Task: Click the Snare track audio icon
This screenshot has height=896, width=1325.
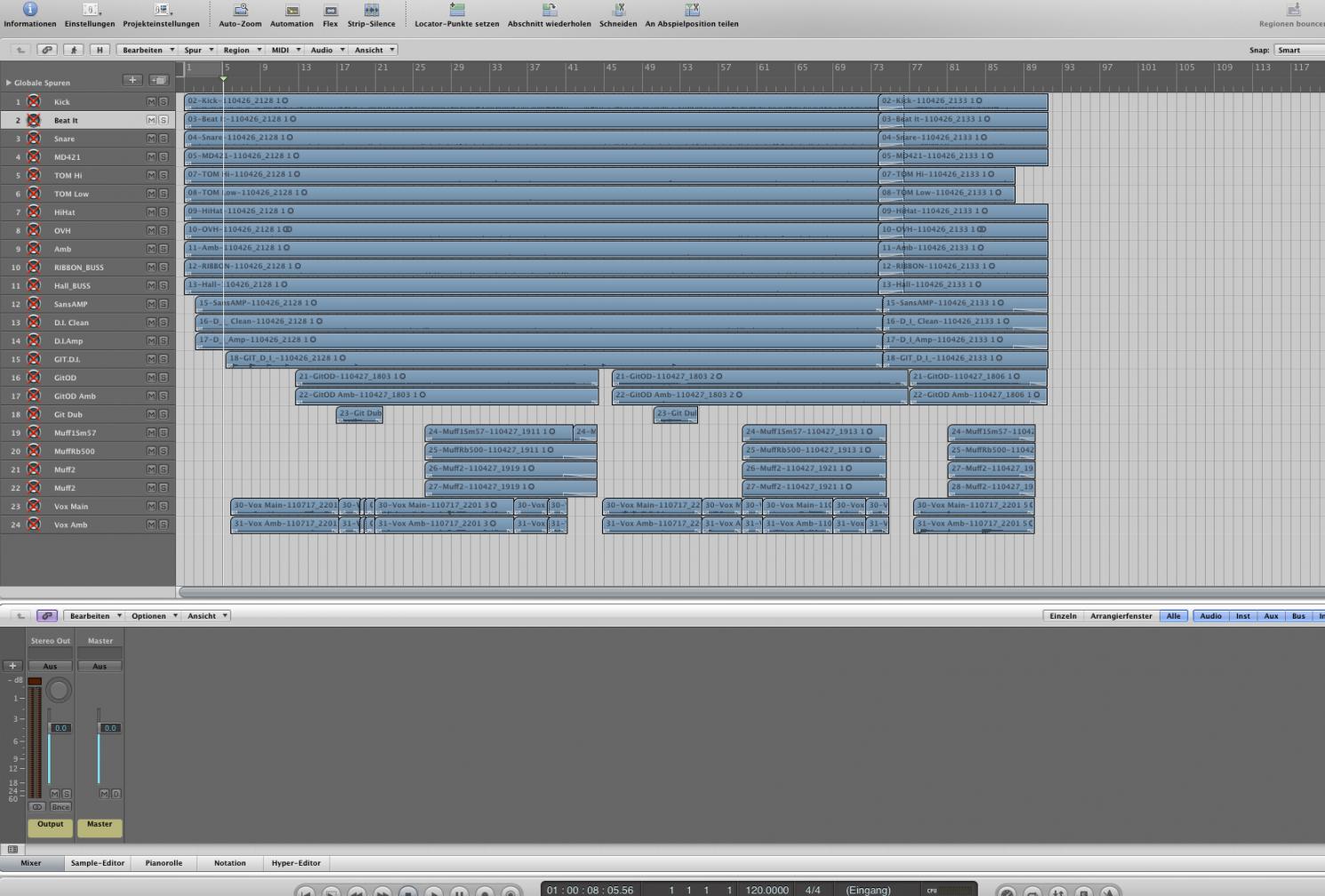Action: click(x=34, y=139)
